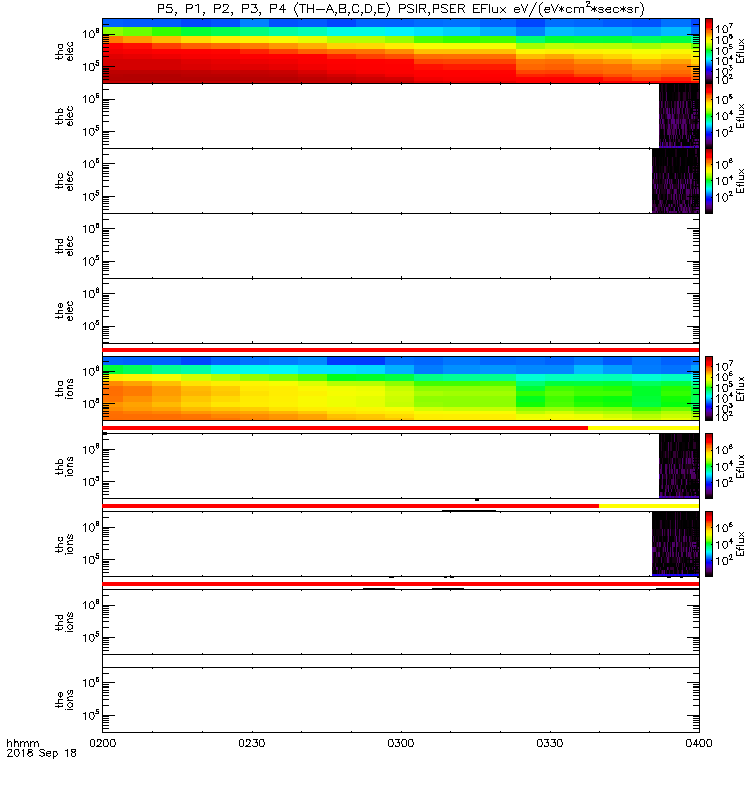Click the Eflux label beside thc ions color bar
The height and width of the screenshot is (800, 750).
tap(740, 544)
